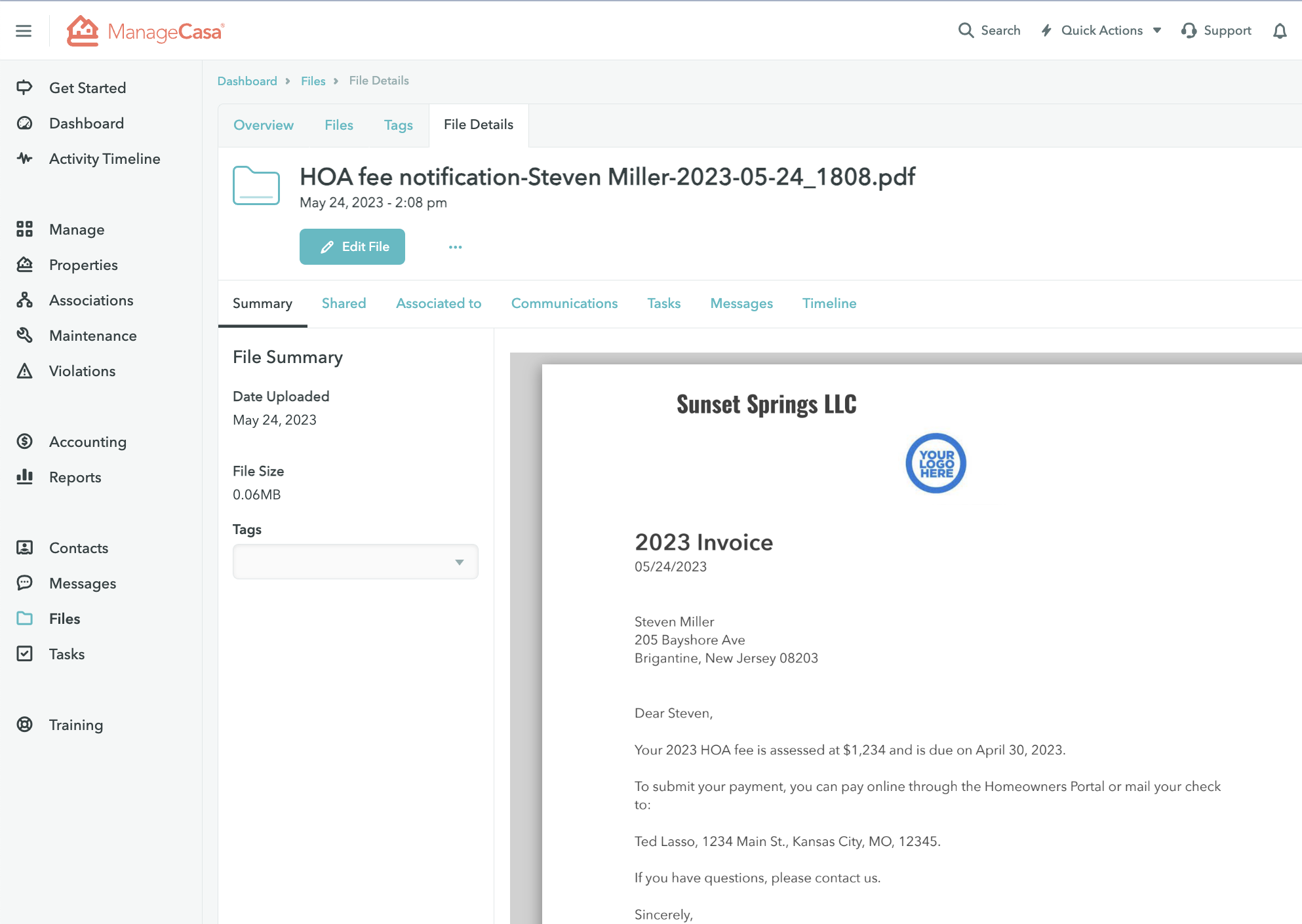The height and width of the screenshot is (924, 1302).
Task: Open the Associated to sub-tab
Action: click(439, 303)
